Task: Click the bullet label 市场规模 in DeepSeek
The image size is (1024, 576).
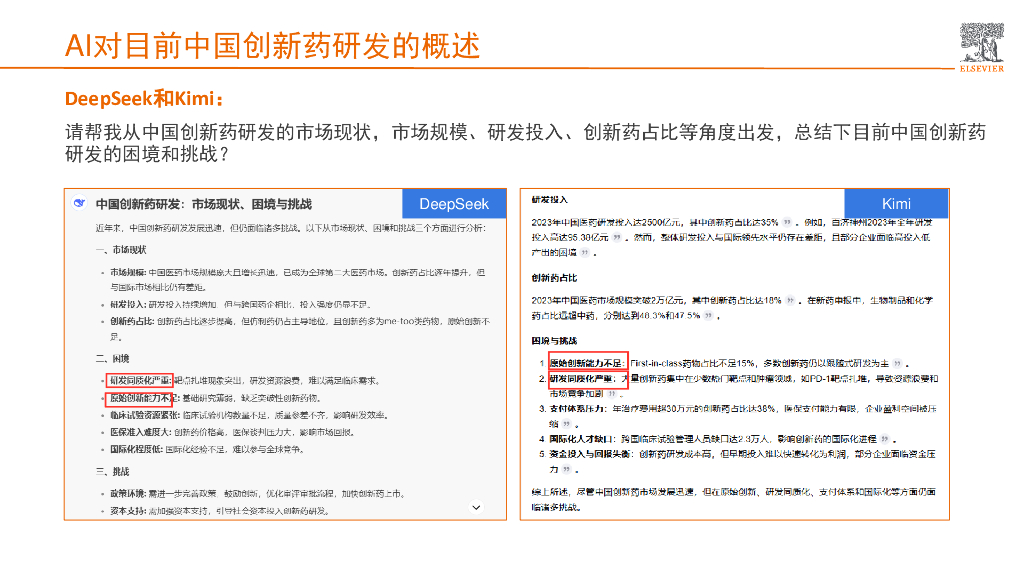Action: pyautogui.click(x=128, y=272)
